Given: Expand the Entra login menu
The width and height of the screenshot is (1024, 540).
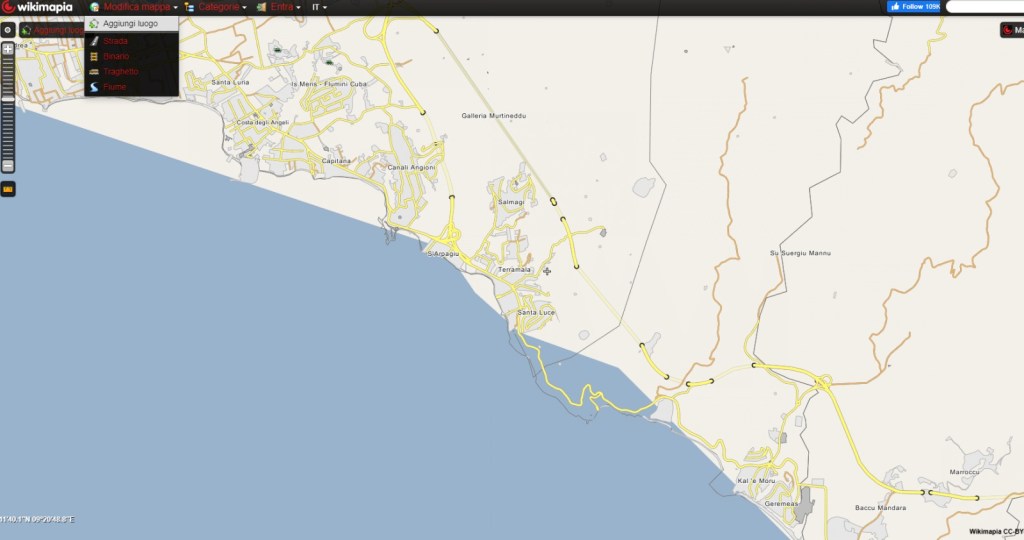Looking at the screenshot, I should (279, 7).
